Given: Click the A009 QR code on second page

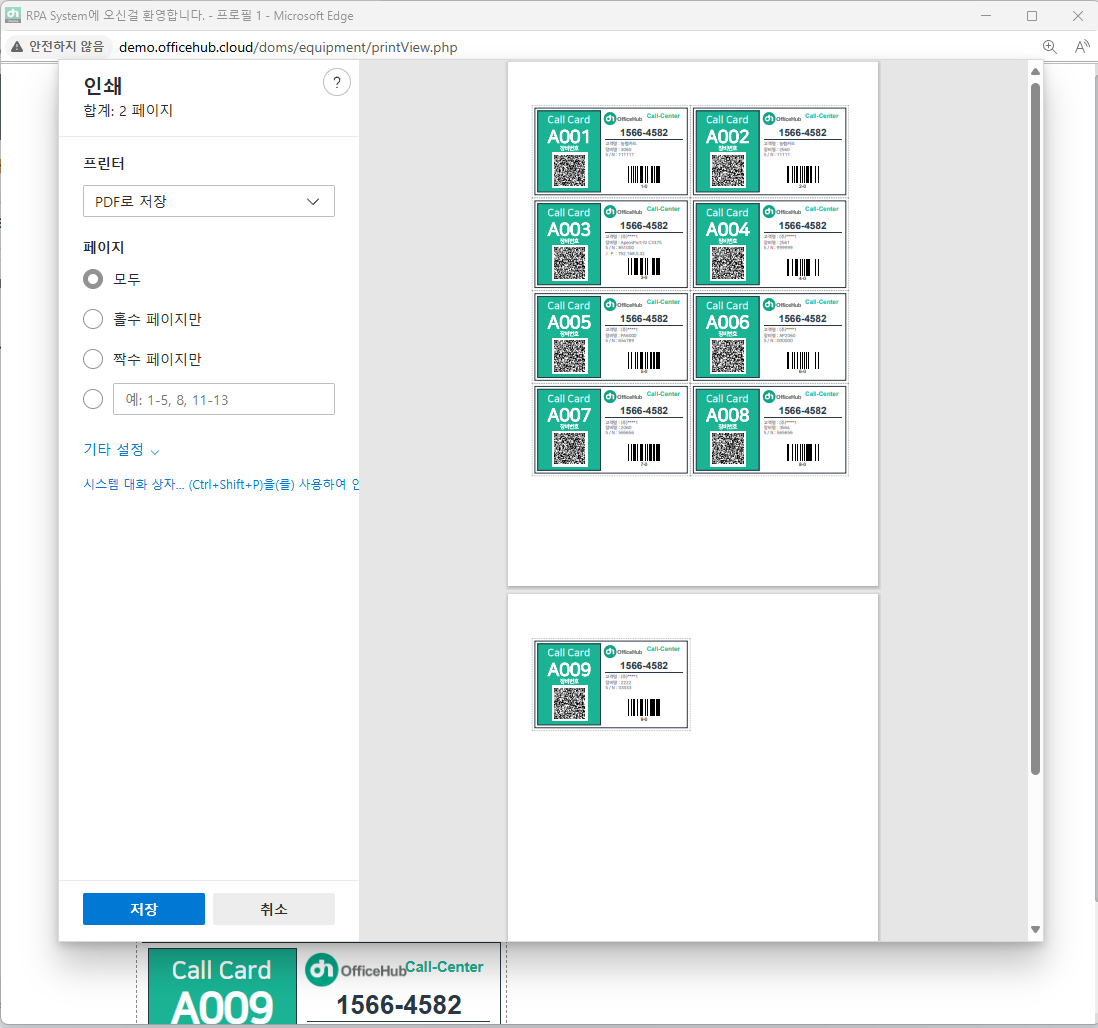Looking at the screenshot, I should click(569, 703).
